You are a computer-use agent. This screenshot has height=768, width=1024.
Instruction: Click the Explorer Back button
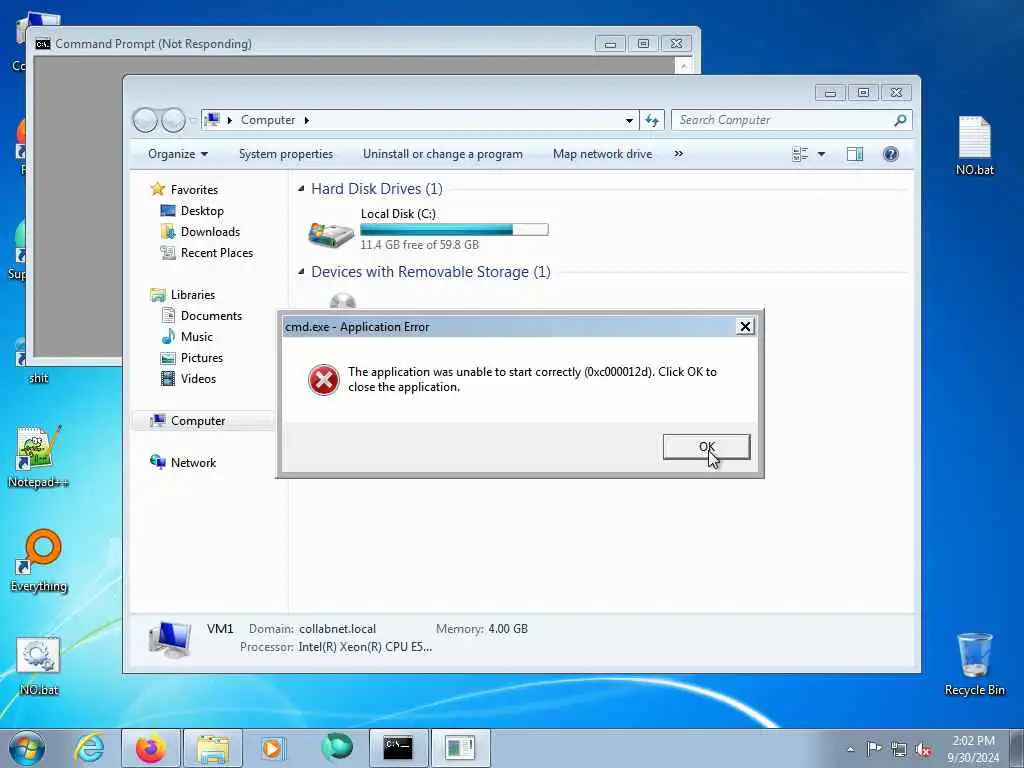pyautogui.click(x=145, y=120)
